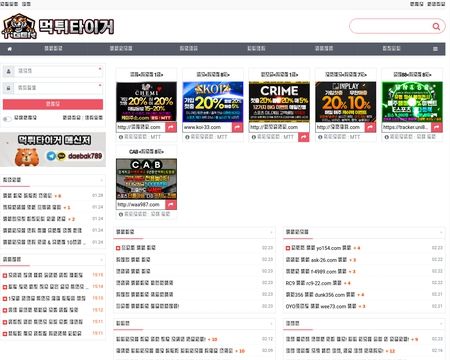Viewport: 450px width, 360px height.
Task: Click the share arrow on the INPLAY card
Action: [x=370, y=127]
